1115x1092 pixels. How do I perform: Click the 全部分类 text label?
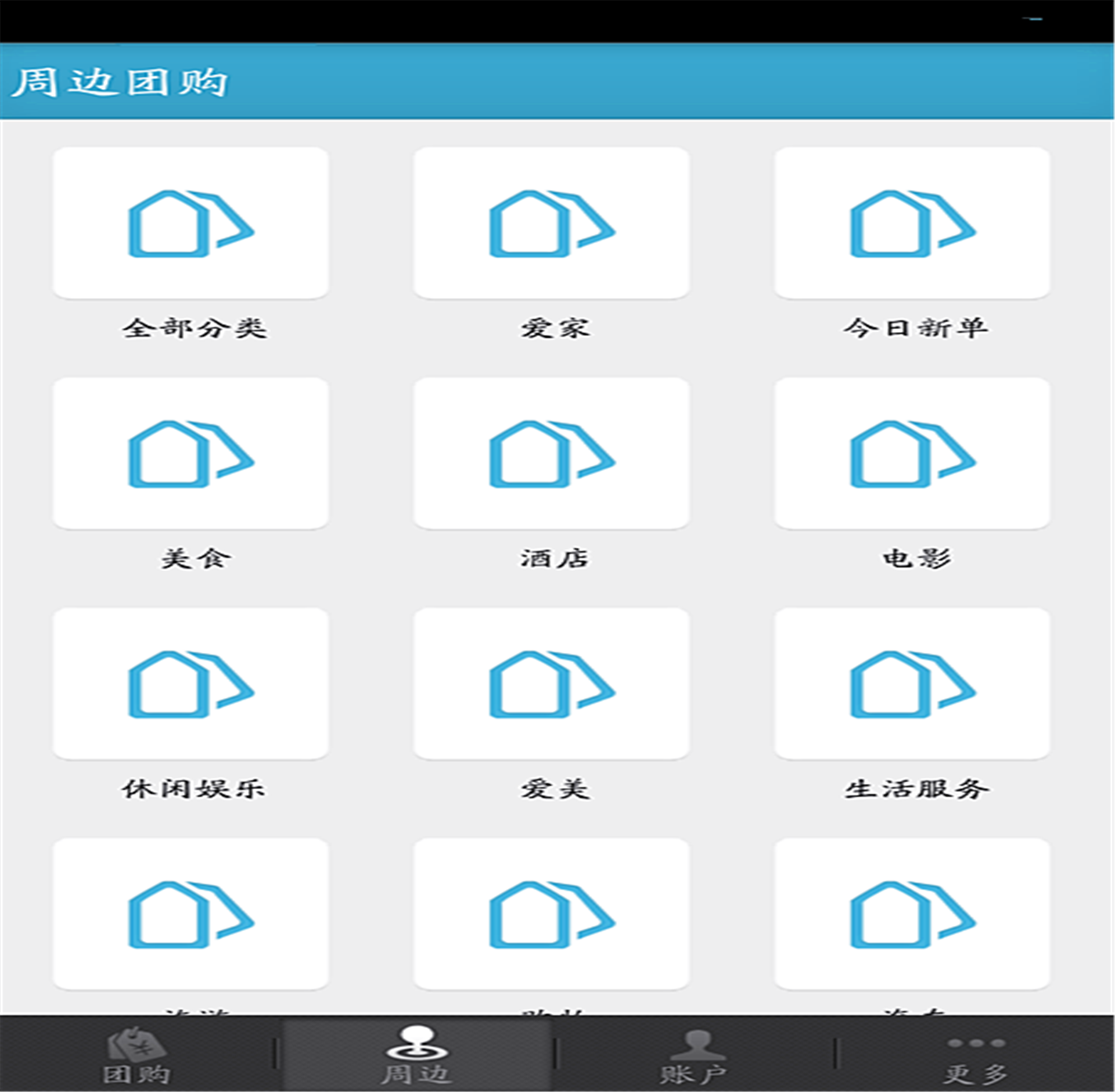pos(195,328)
